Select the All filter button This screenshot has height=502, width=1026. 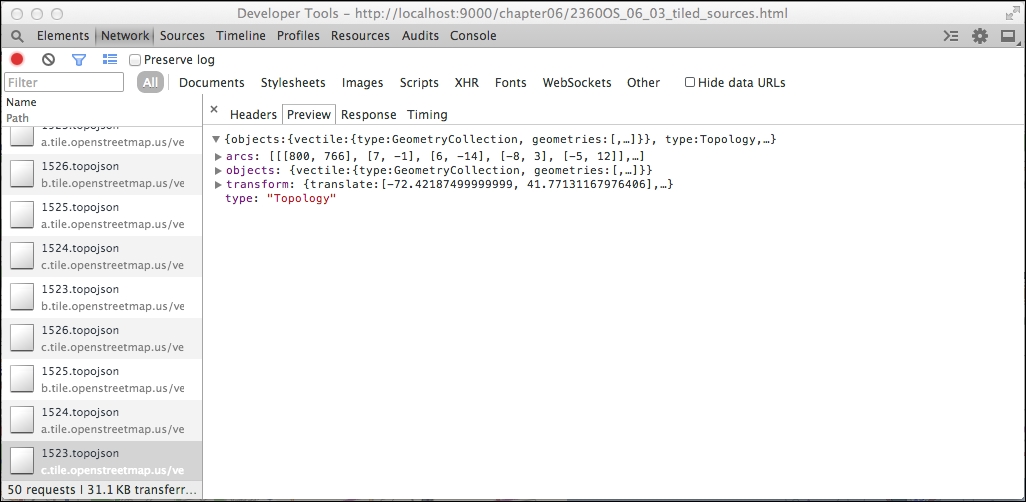point(150,82)
